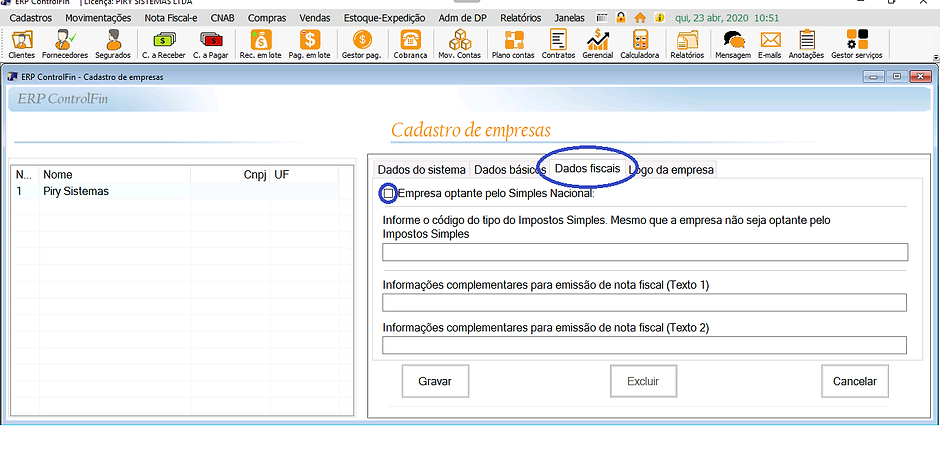Image resolution: width=940 pixels, height=450 pixels.
Task: Open Gestor pag. icon
Action: (x=361, y=45)
